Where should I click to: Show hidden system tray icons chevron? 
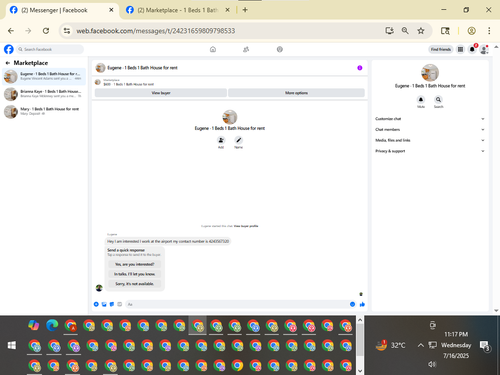[x=421, y=345]
